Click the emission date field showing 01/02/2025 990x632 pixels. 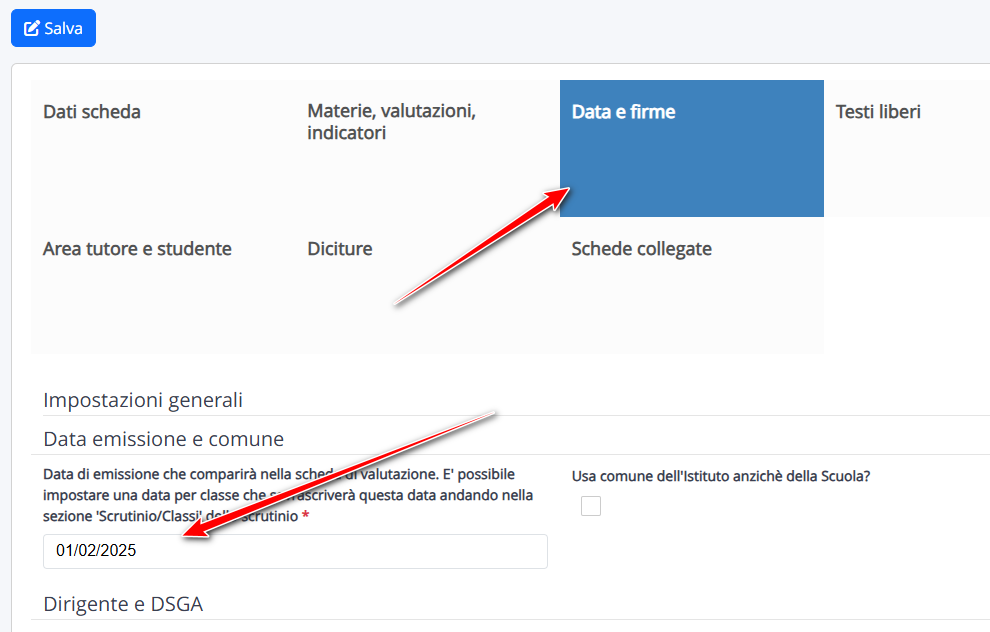(x=295, y=551)
